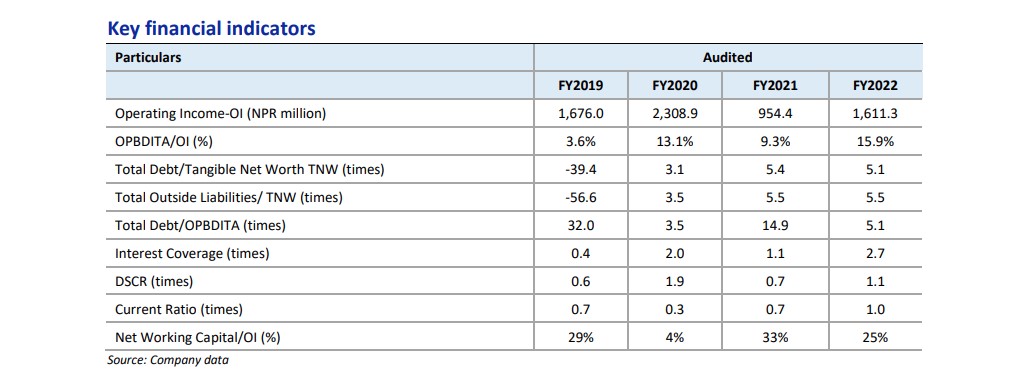The height and width of the screenshot is (384, 1016).
Task: Select the FY2020 column header
Action: 675,85
